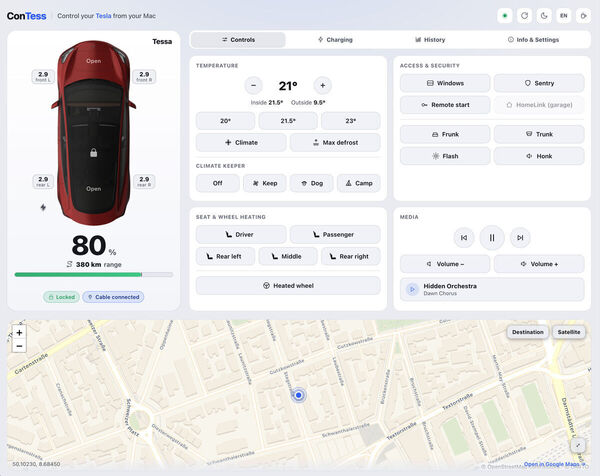The height and width of the screenshot is (476, 600).
Task: Click the map Destination button
Action: coord(528,332)
